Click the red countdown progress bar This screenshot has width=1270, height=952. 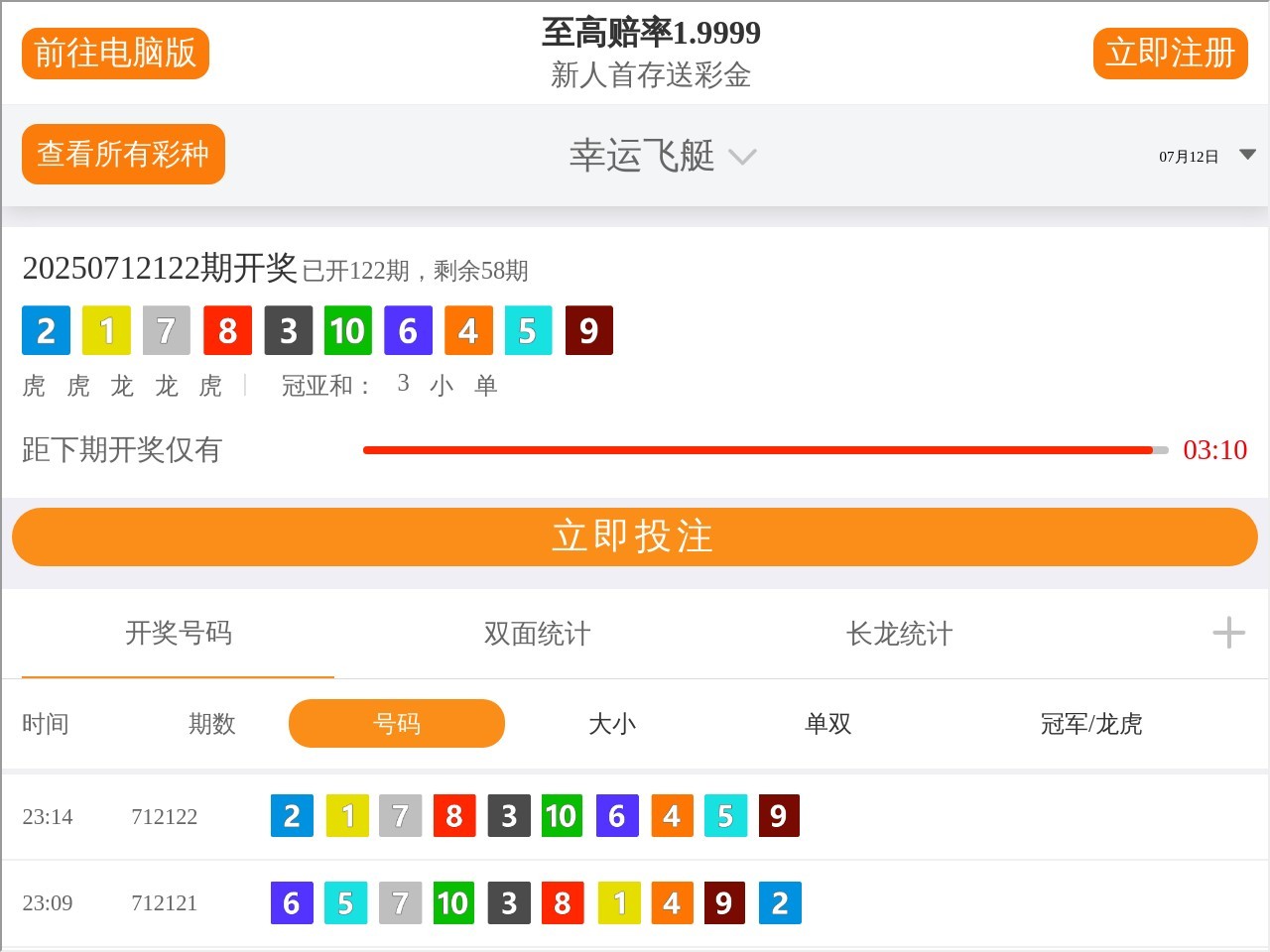point(764,449)
